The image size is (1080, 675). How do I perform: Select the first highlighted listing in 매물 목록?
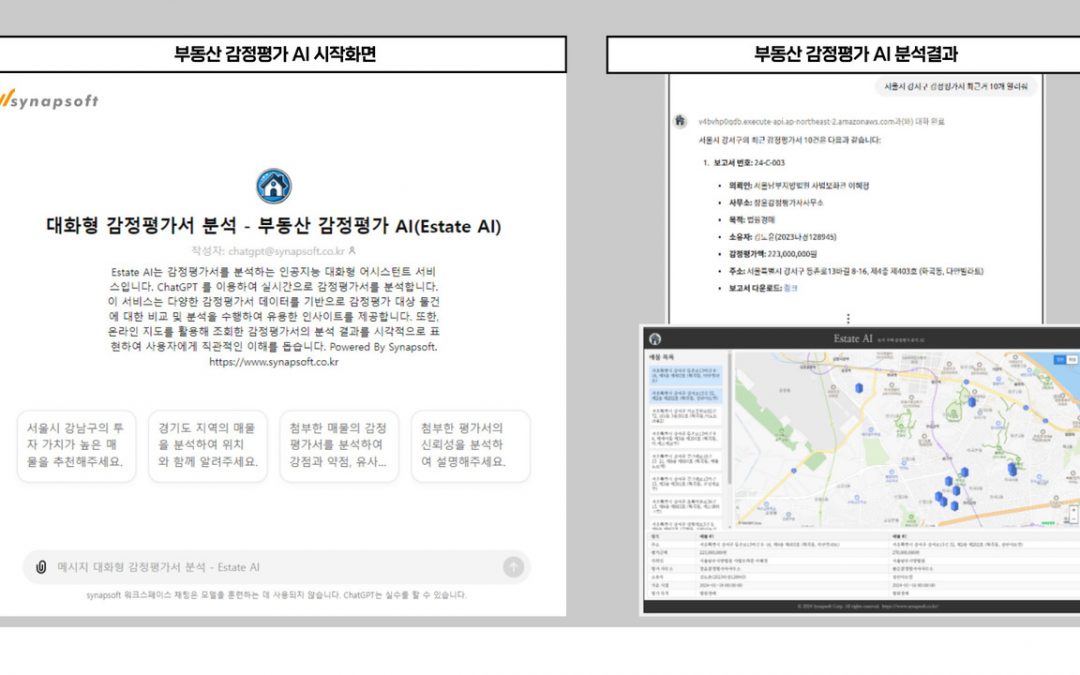coord(686,373)
